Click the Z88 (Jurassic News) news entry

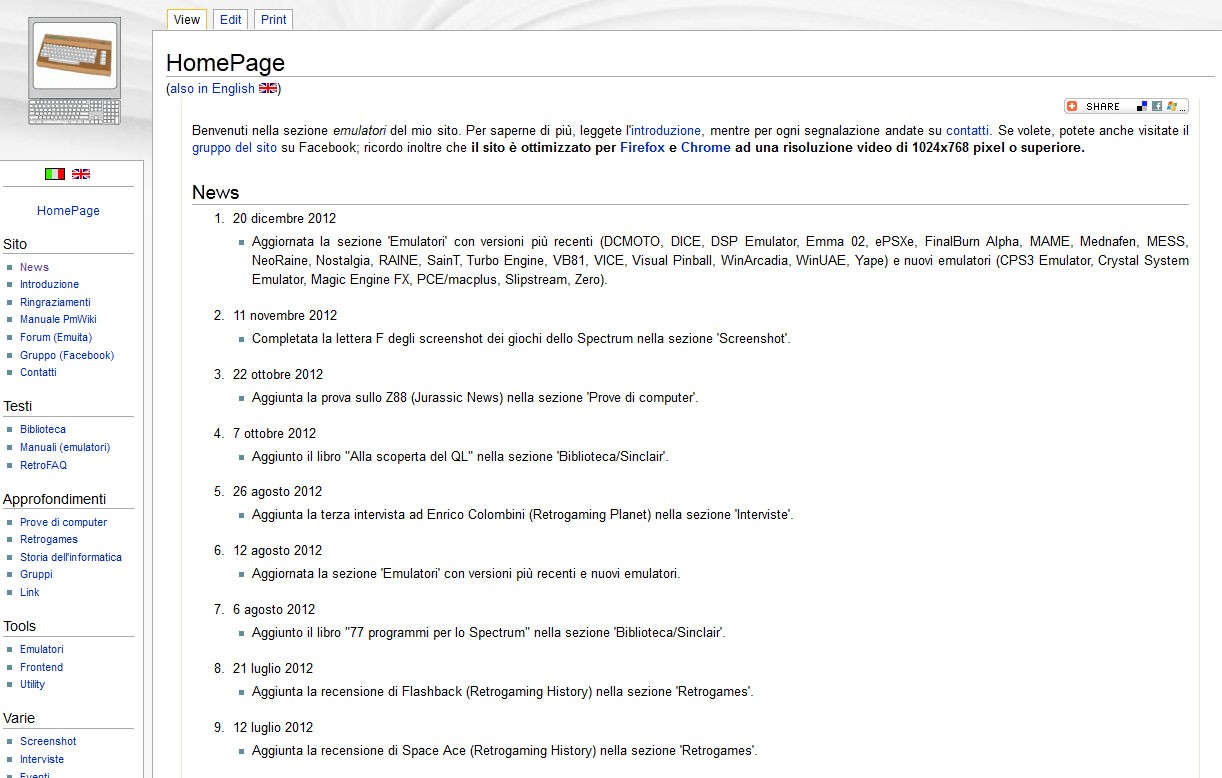point(475,397)
